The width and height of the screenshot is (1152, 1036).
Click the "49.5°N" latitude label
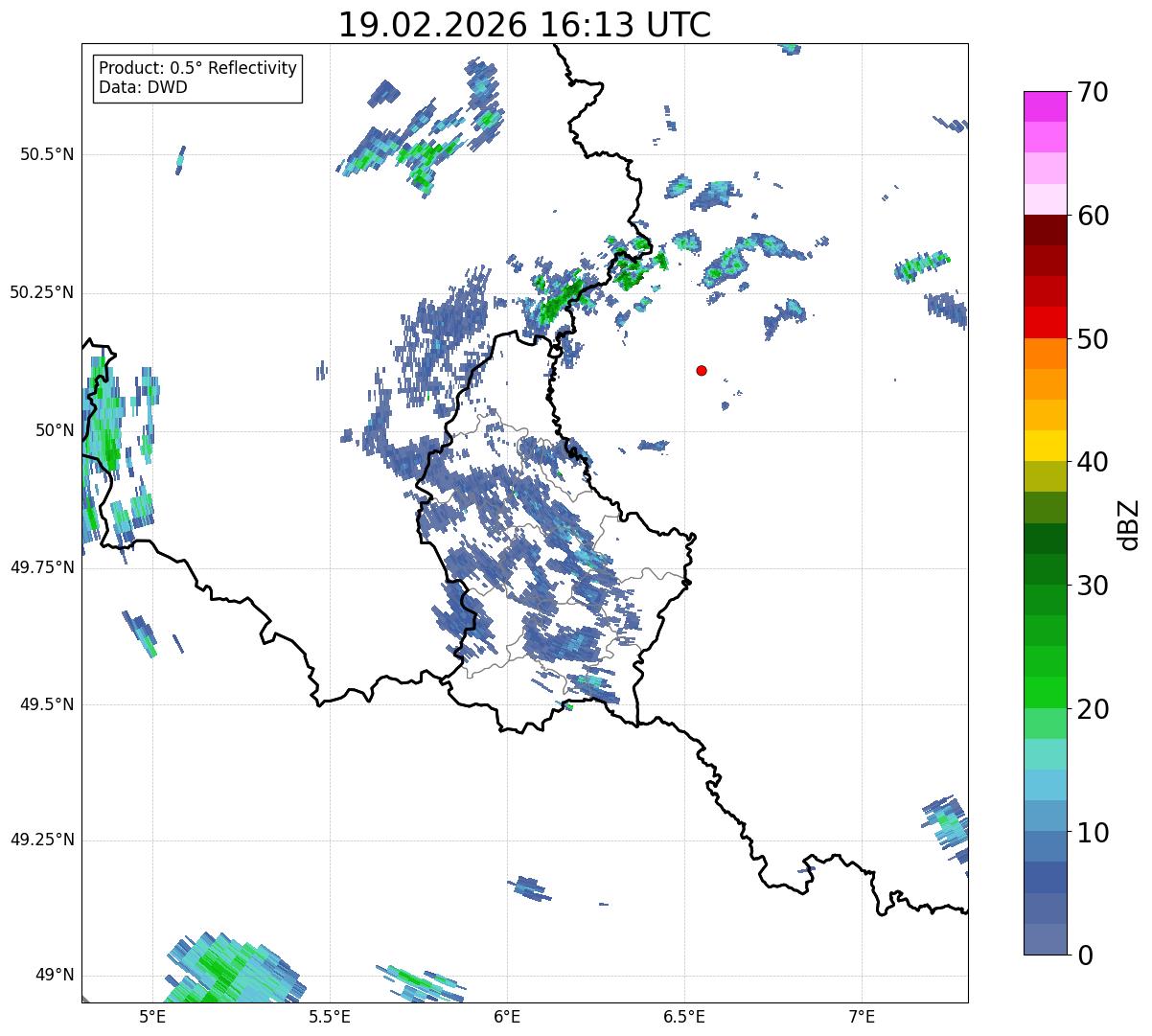click(47, 704)
